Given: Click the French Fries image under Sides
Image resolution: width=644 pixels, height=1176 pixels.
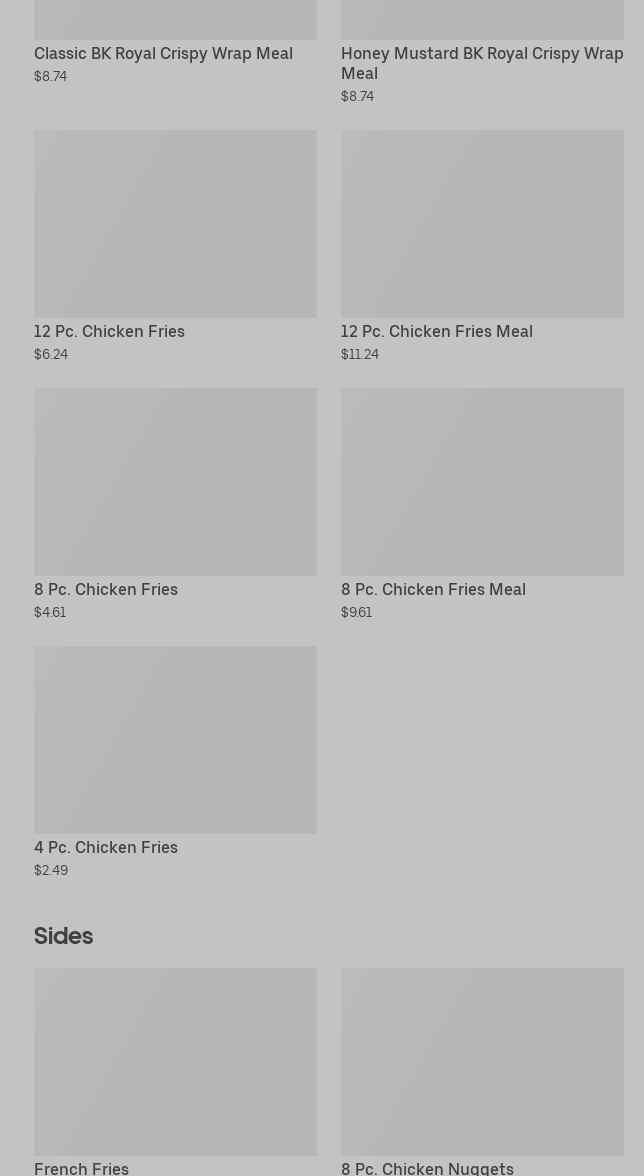Looking at the screenshot, I should coord(175,1061).
